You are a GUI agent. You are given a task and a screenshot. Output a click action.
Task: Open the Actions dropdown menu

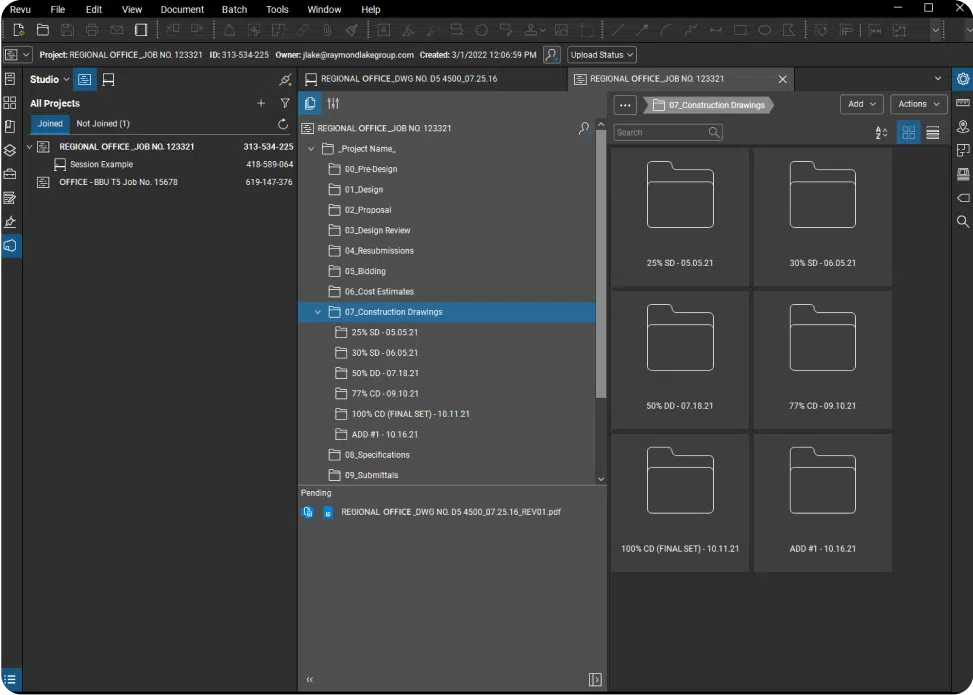coord(918,104)
